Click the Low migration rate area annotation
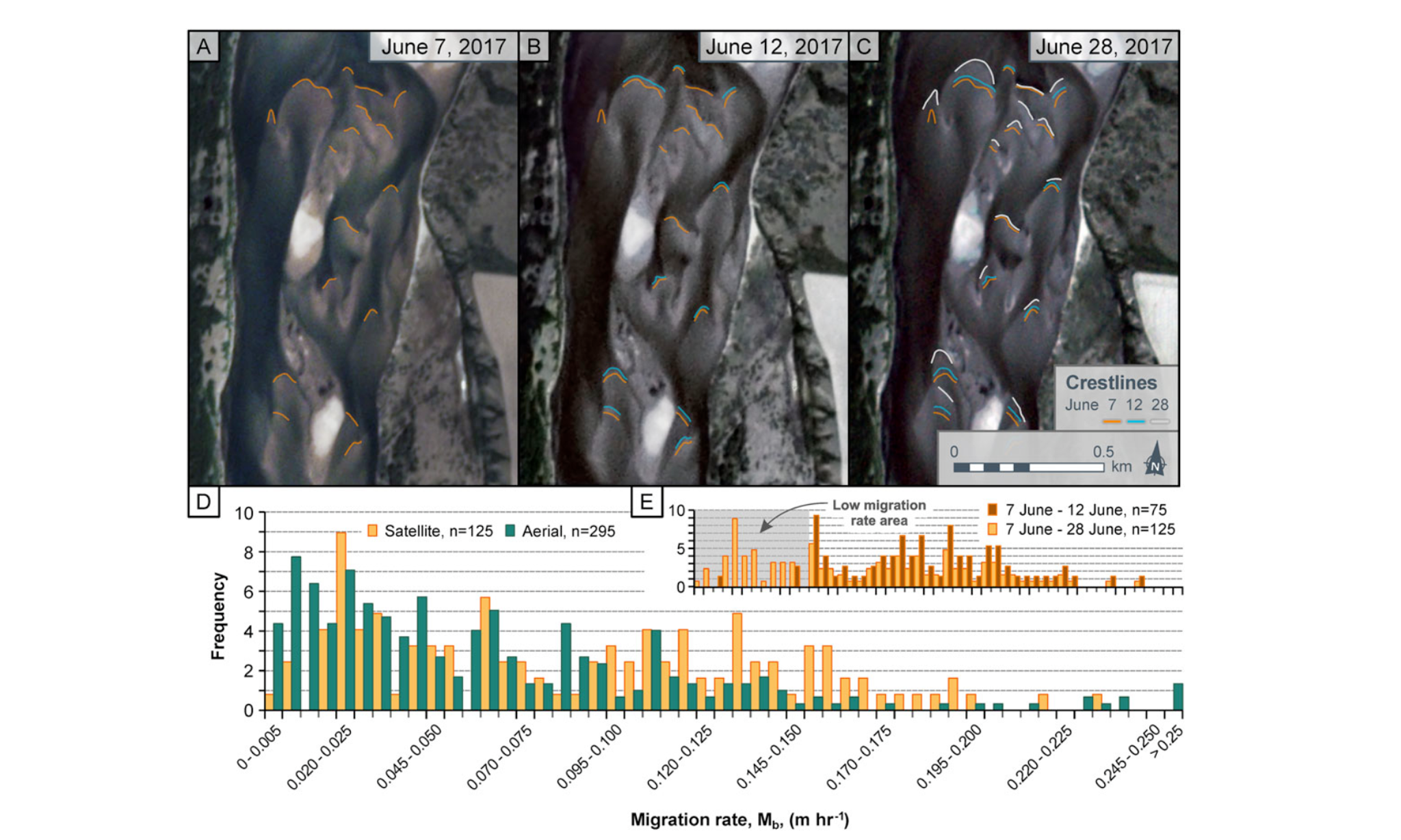This screenshot has height=840, width=1401. point(879,512)
